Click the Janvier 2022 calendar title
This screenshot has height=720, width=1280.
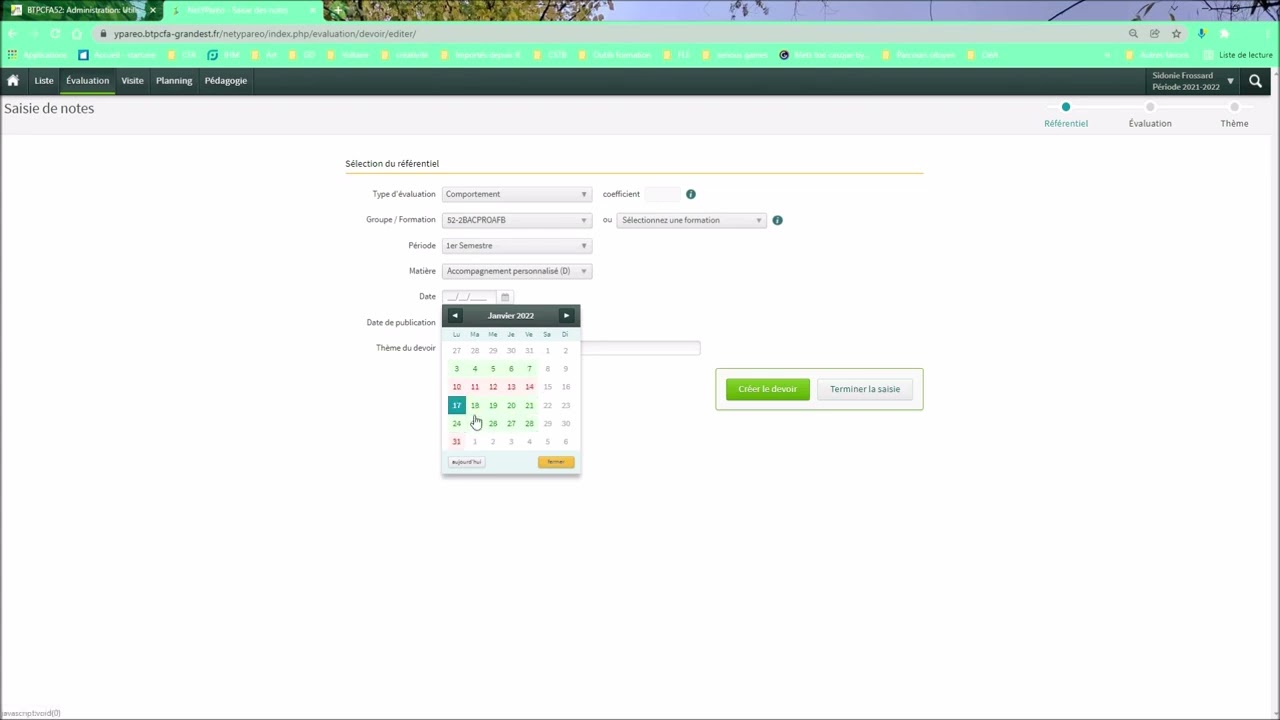(511, 316)
